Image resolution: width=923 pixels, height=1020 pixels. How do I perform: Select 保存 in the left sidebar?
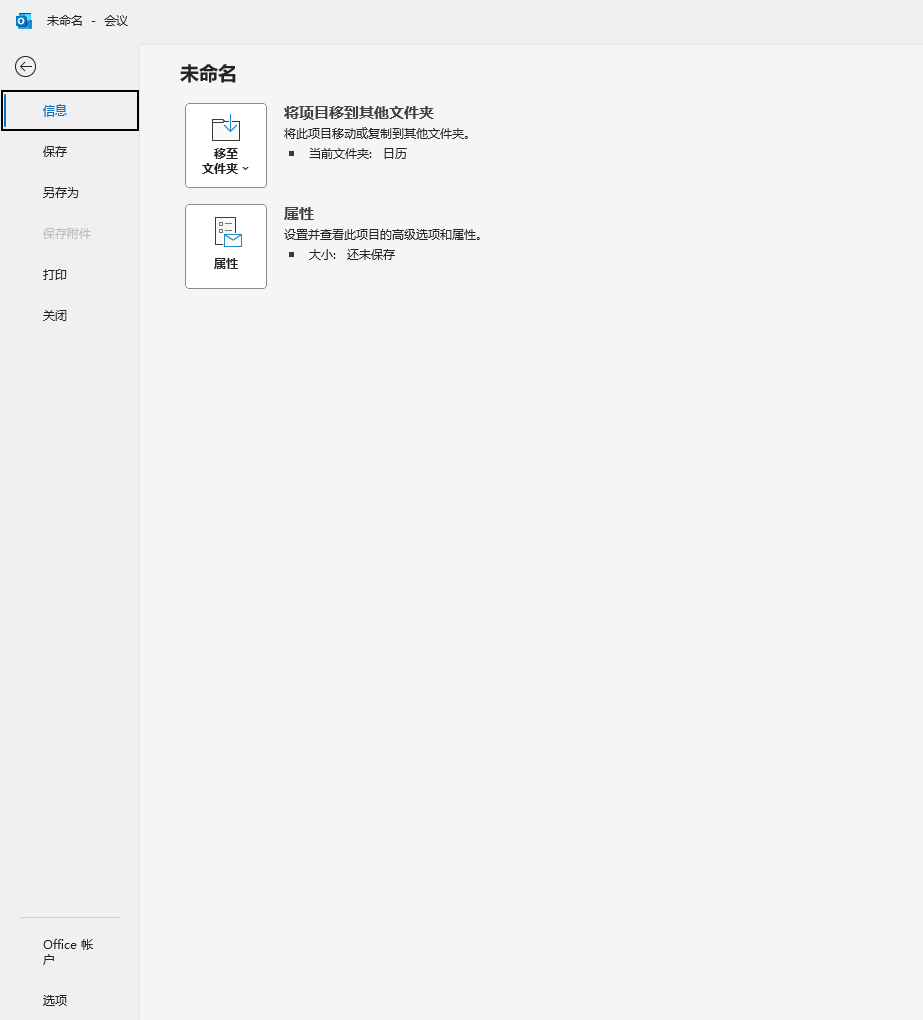(55, 152)
